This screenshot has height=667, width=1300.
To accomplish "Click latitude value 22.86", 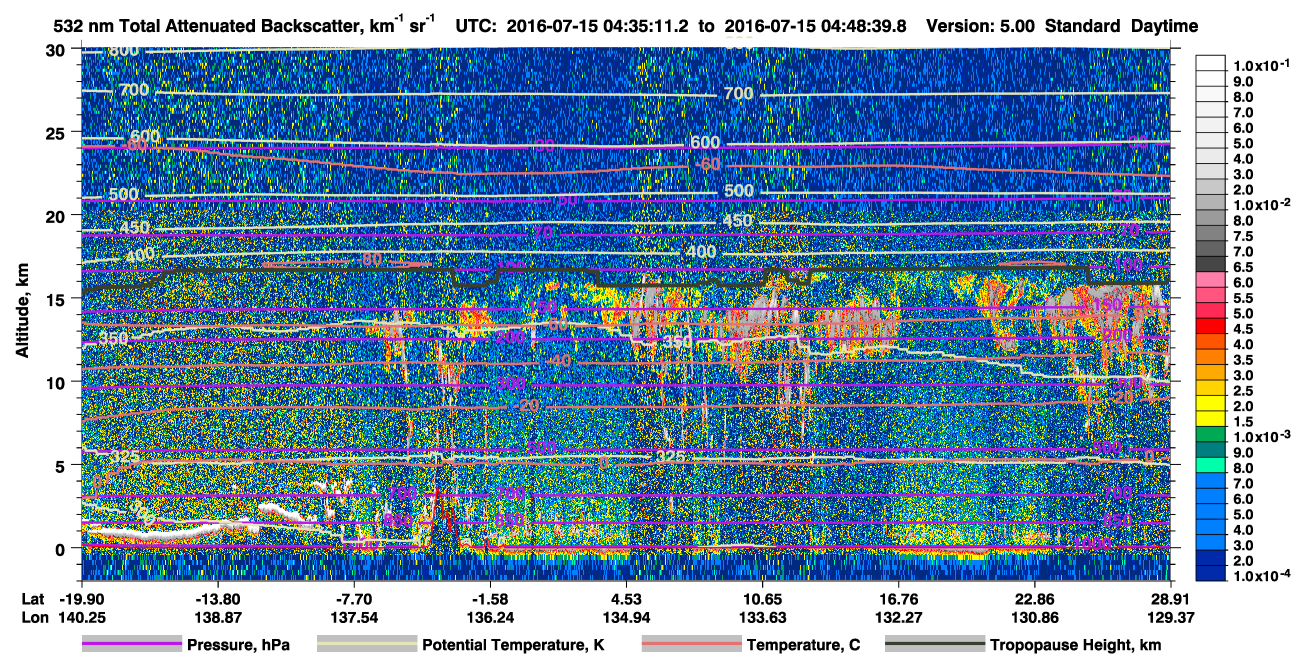I will 1035,598.
